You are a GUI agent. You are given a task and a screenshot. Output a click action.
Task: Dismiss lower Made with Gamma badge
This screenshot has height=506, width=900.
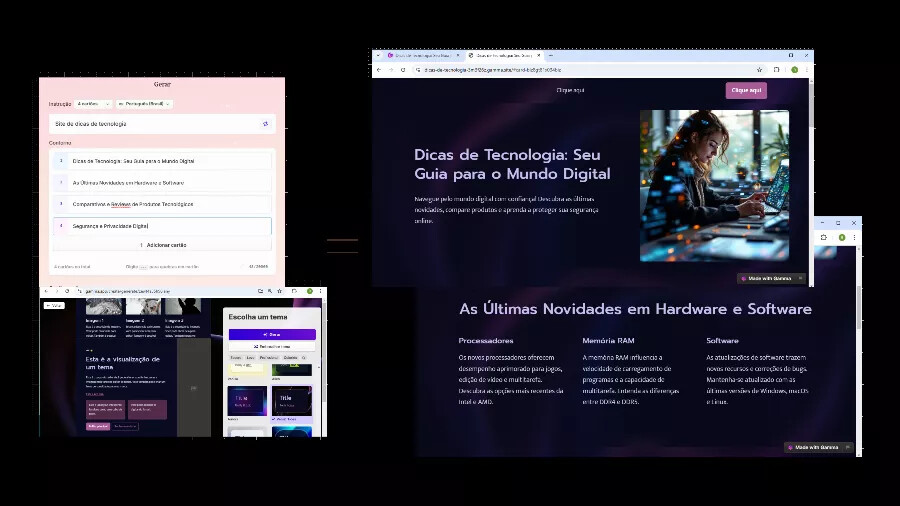(847, 447)
